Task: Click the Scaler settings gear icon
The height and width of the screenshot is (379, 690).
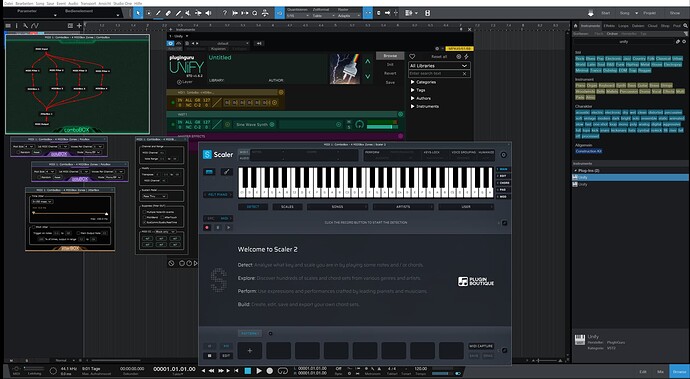Action: (503, 155)
